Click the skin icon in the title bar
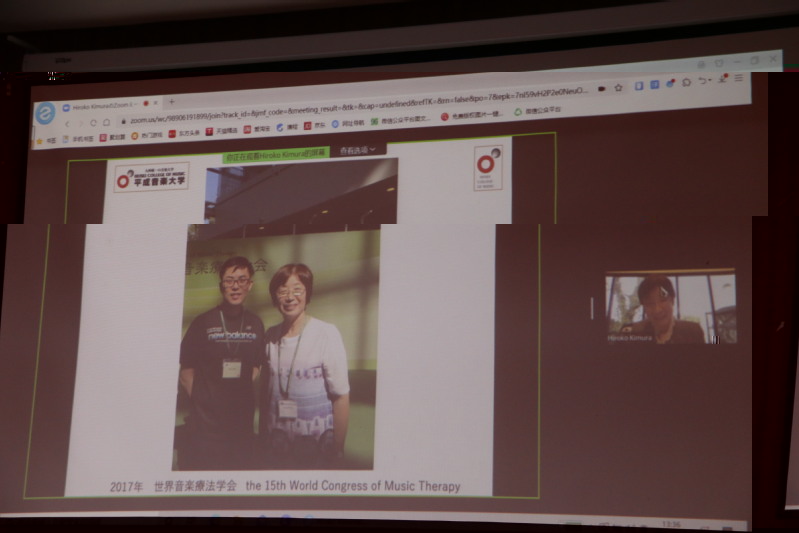This screenshot has width=799, height=533. (719, 63)
